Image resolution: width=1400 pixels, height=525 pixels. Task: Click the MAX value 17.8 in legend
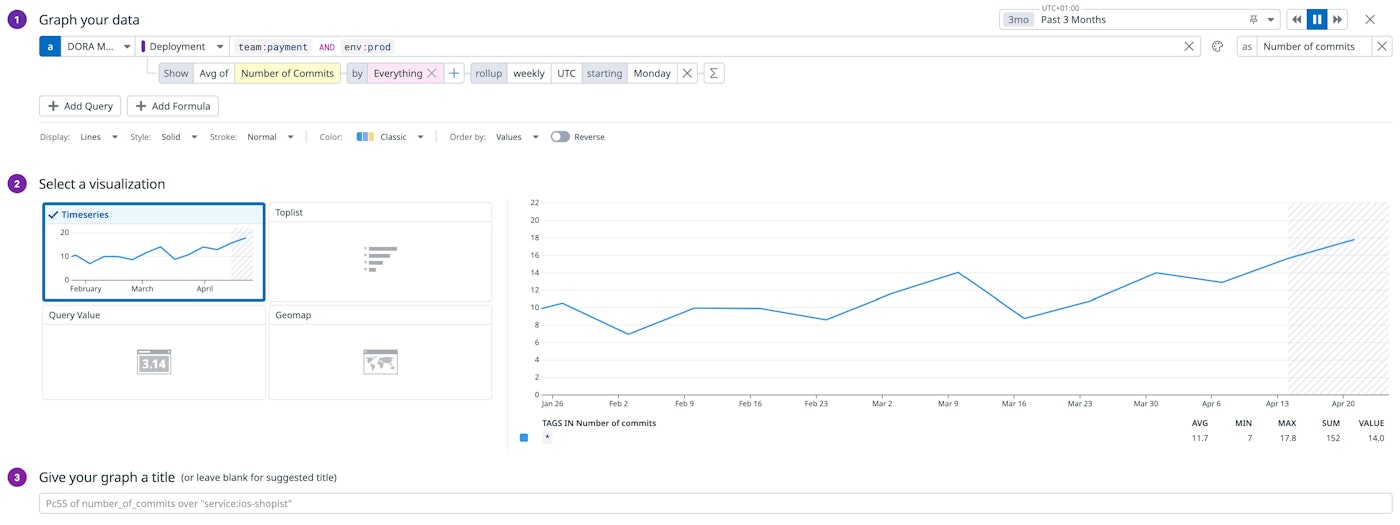click(1287, 438)
